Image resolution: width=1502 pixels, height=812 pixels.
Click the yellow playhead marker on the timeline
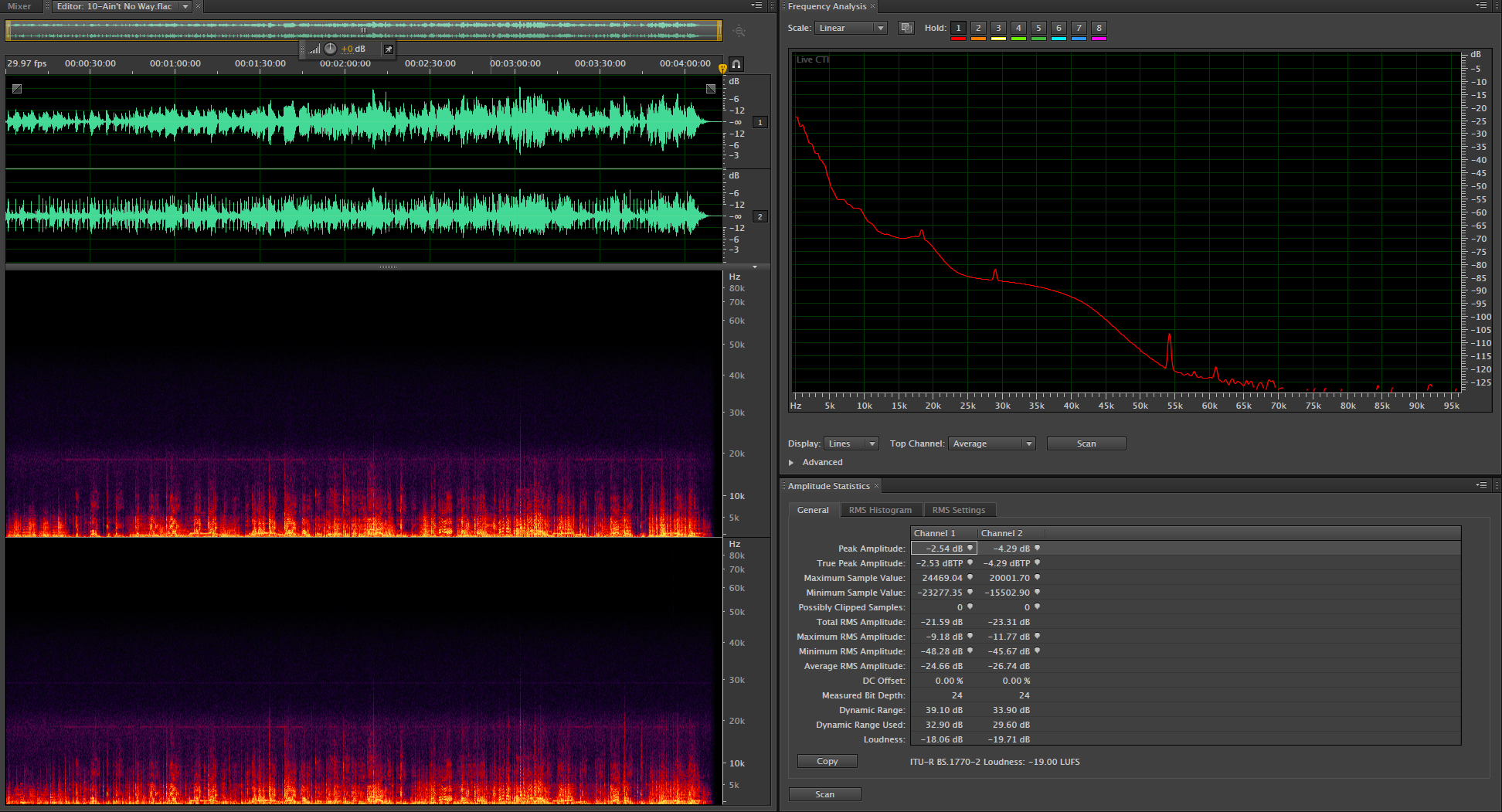tap(723, 69)
